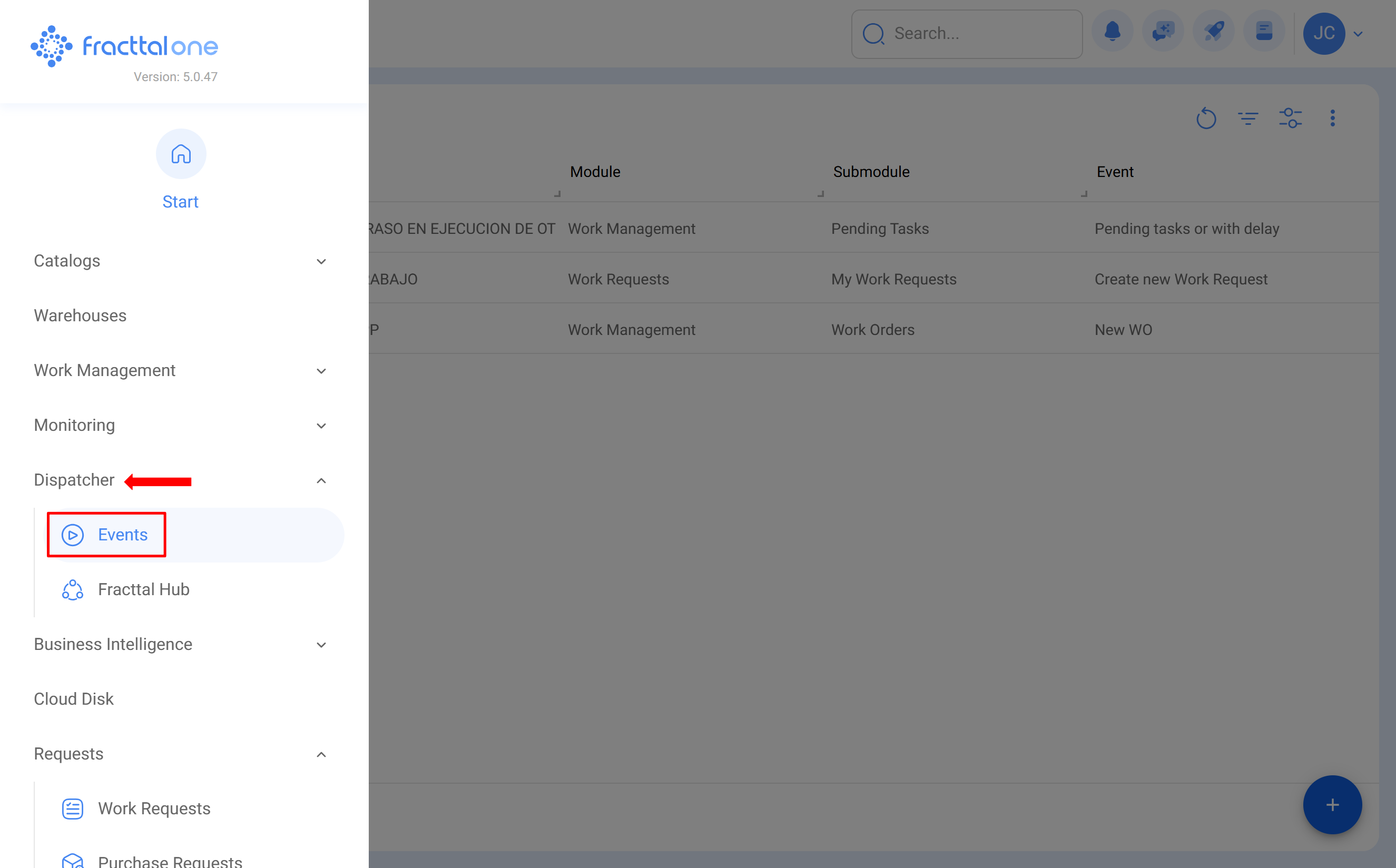Click Work Management cell in Pending Tasks row
Image resolution: width=1396 pixels, height=868 pixels.
click(632, 229)
